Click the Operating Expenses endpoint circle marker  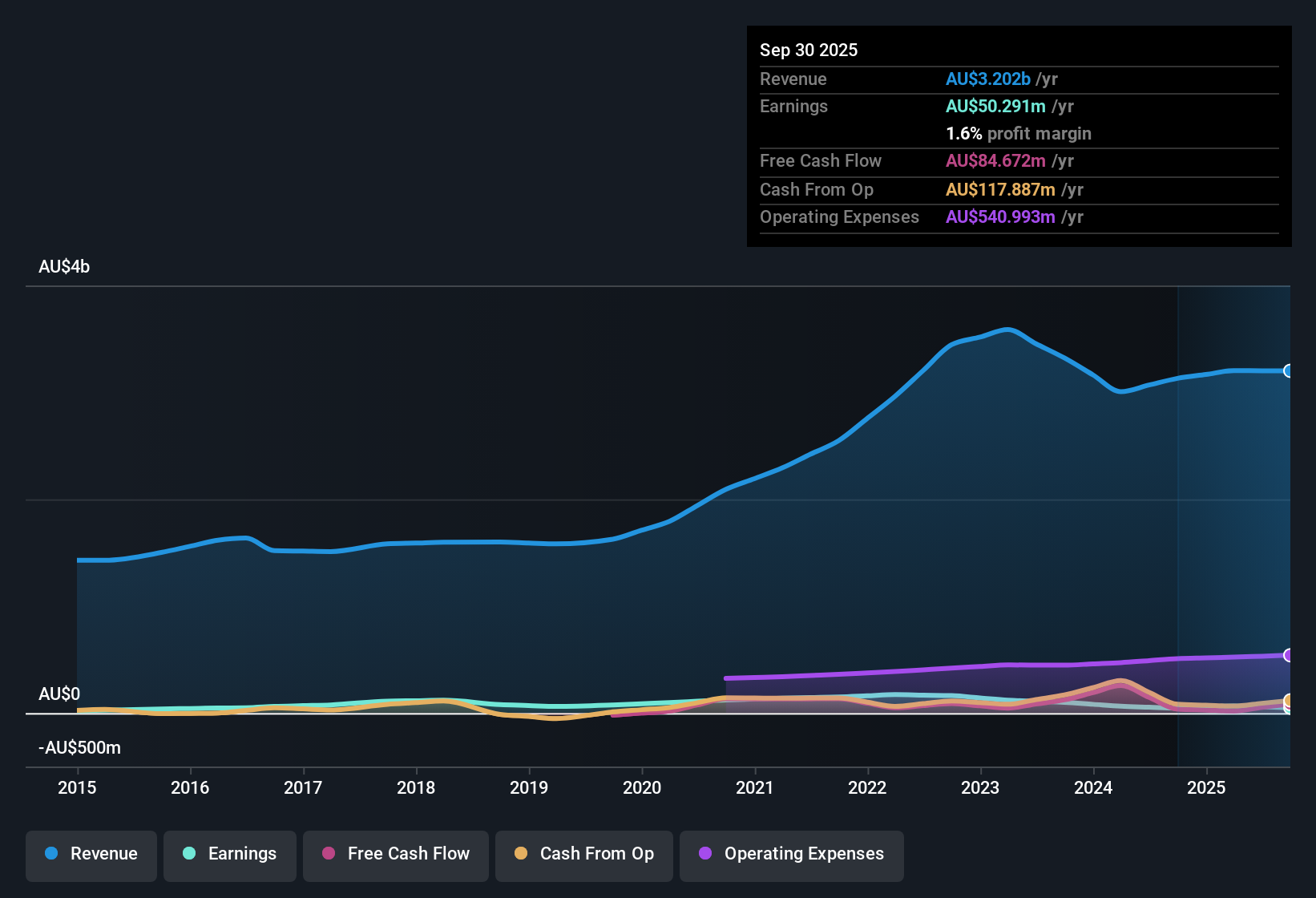pyautogui.click(x=1289, y=654)
